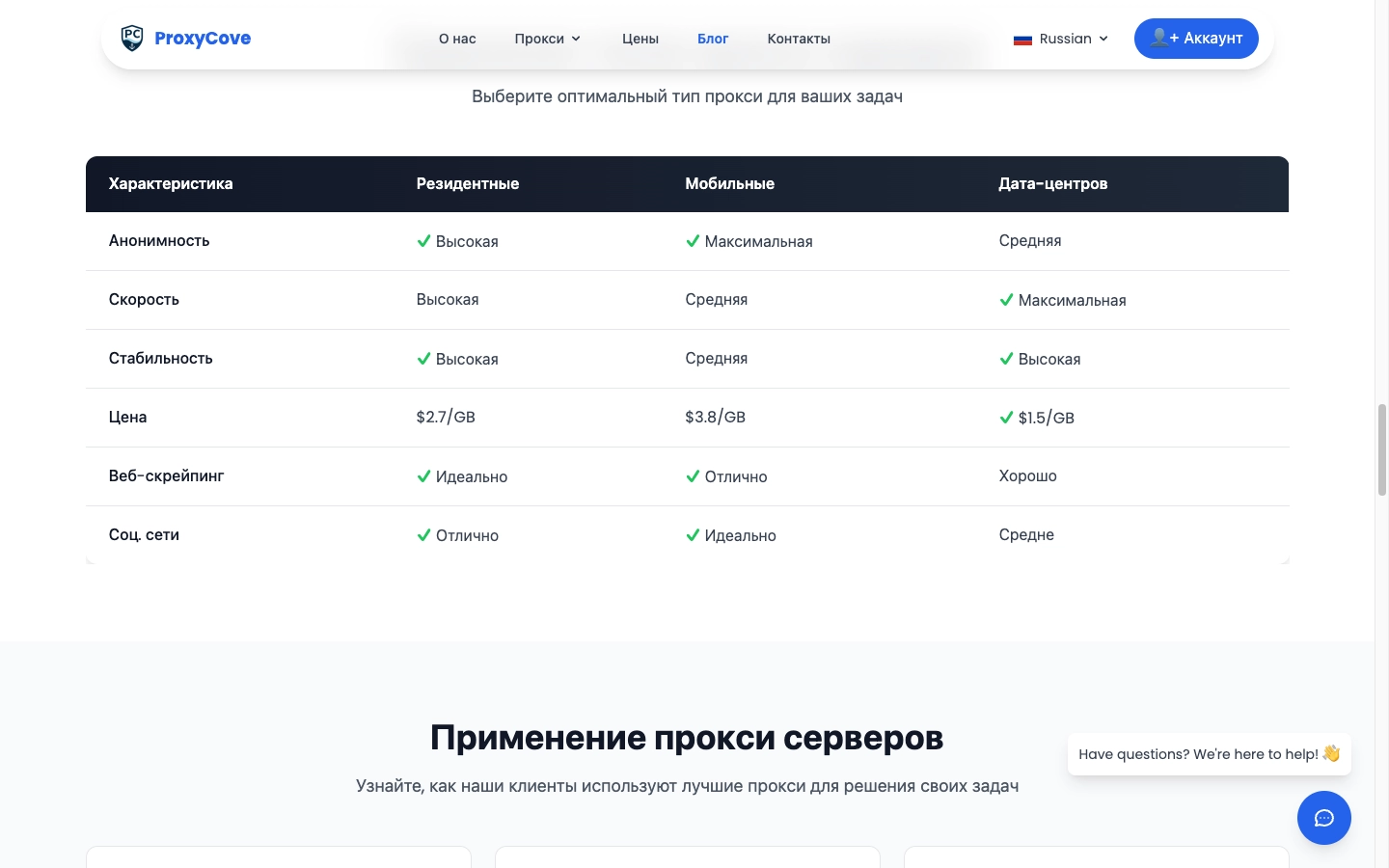Click the checkmark by Дата-центров Высокая in Стабильность row
Screen dimensions: 1389x868
click(1006, 359)
